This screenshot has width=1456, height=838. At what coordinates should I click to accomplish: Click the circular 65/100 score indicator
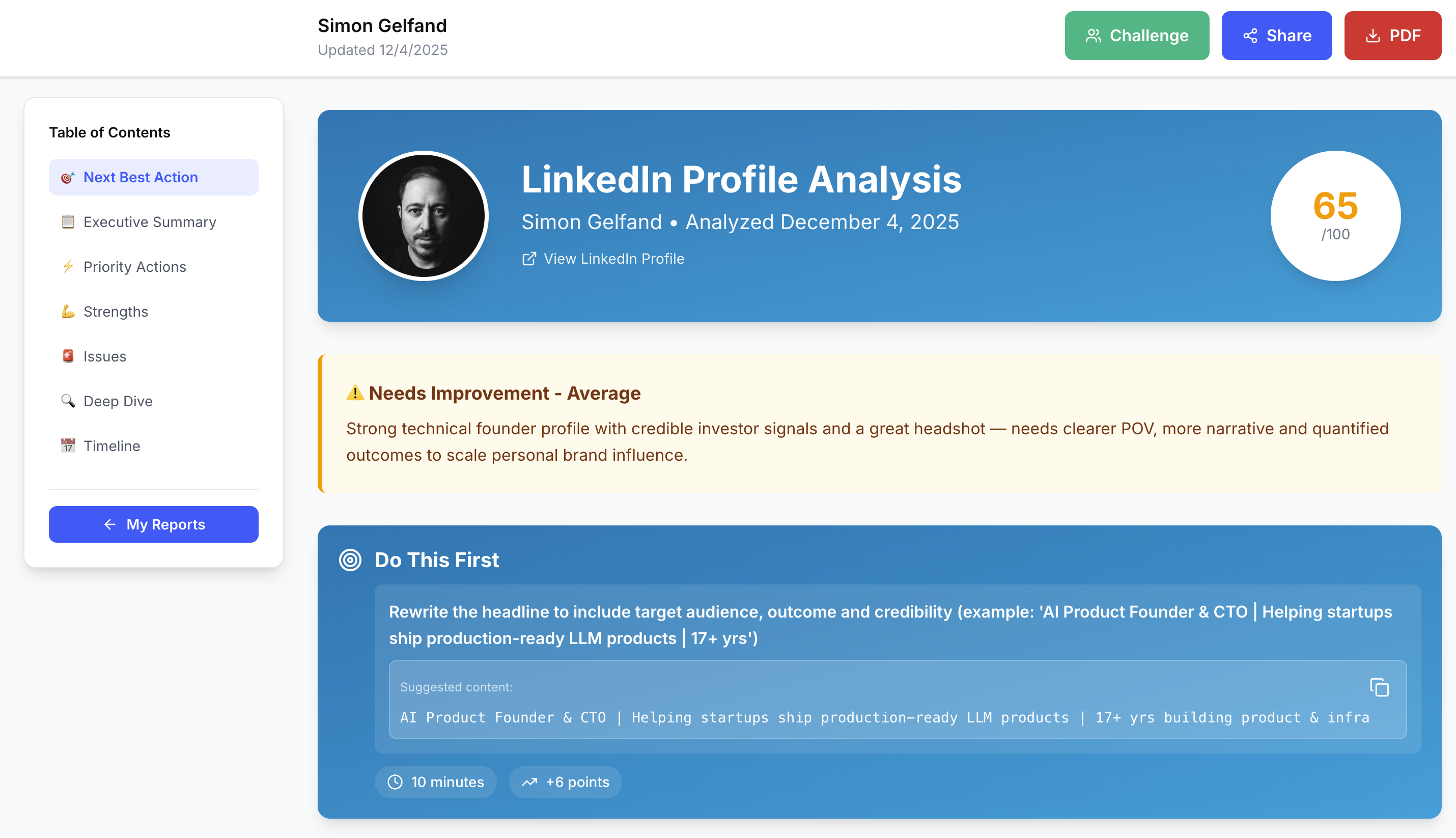pyautogui.click(x=1336, y=215)
